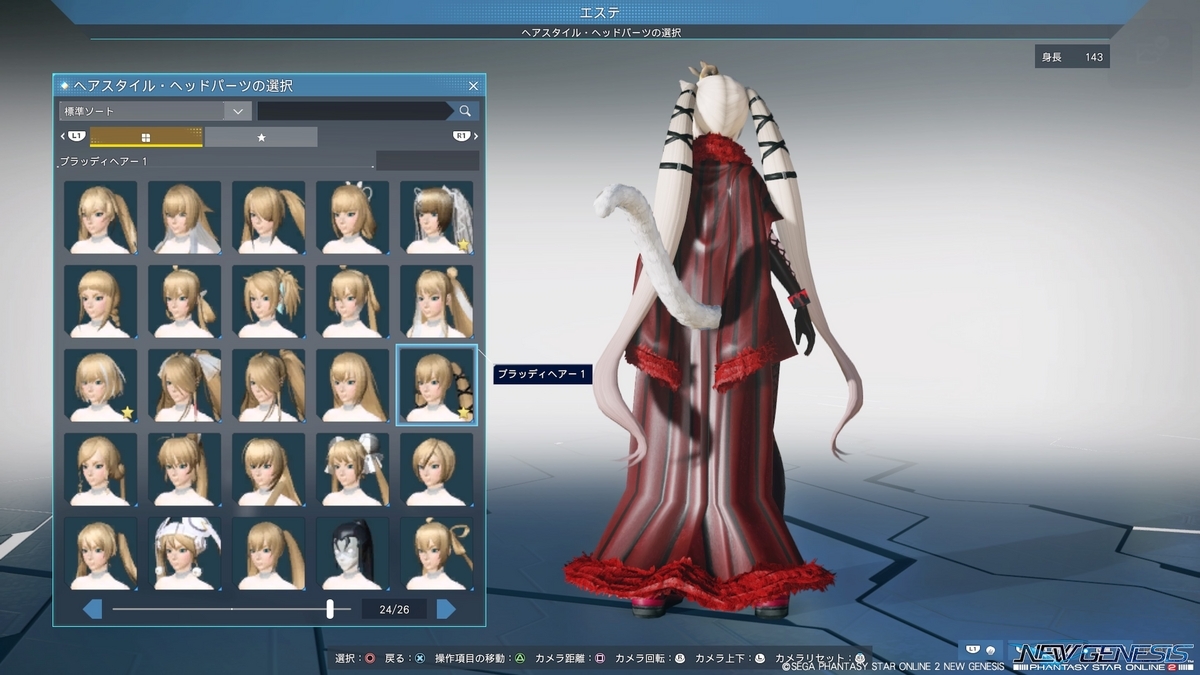Click the エステ header title
1200x675 pixels.
[600, 12]
